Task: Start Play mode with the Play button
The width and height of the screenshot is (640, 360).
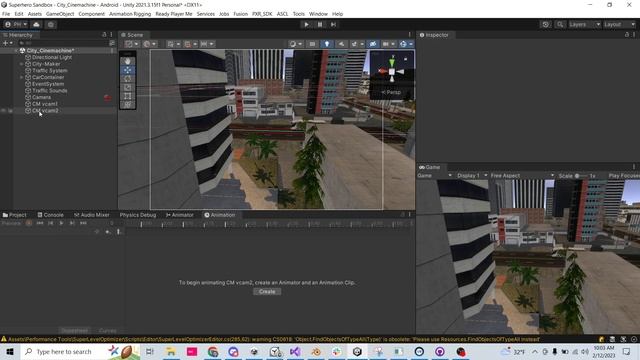Action: pyautogui.click(x=307, y=24)
